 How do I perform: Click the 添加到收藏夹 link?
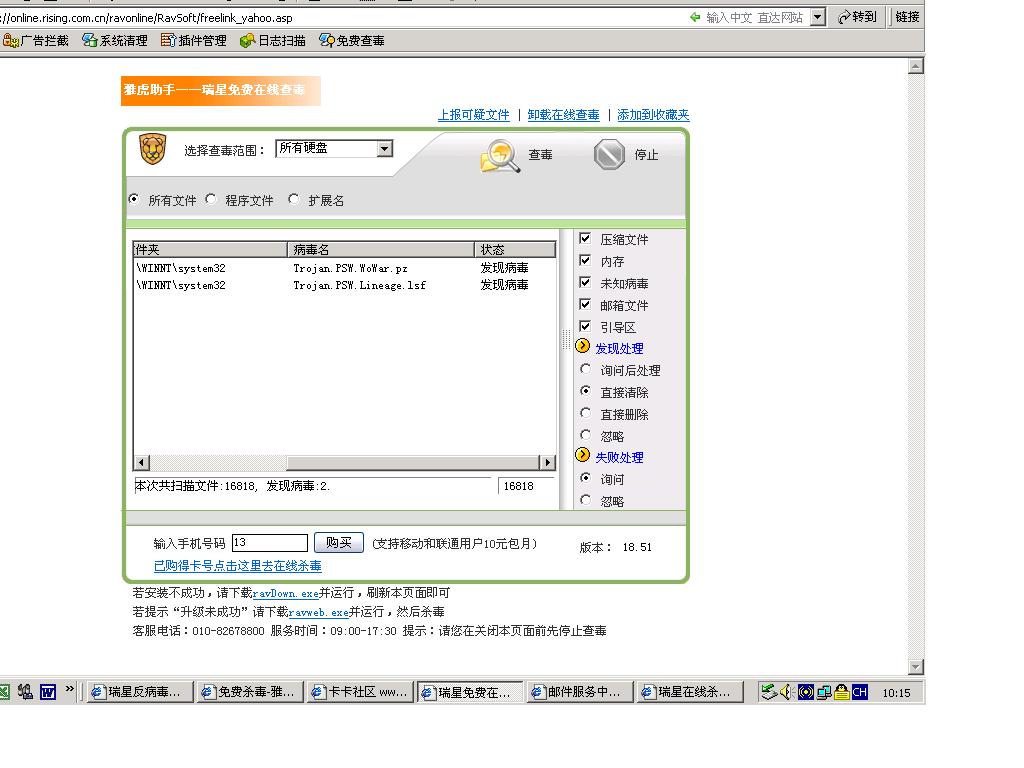[653, 115]
